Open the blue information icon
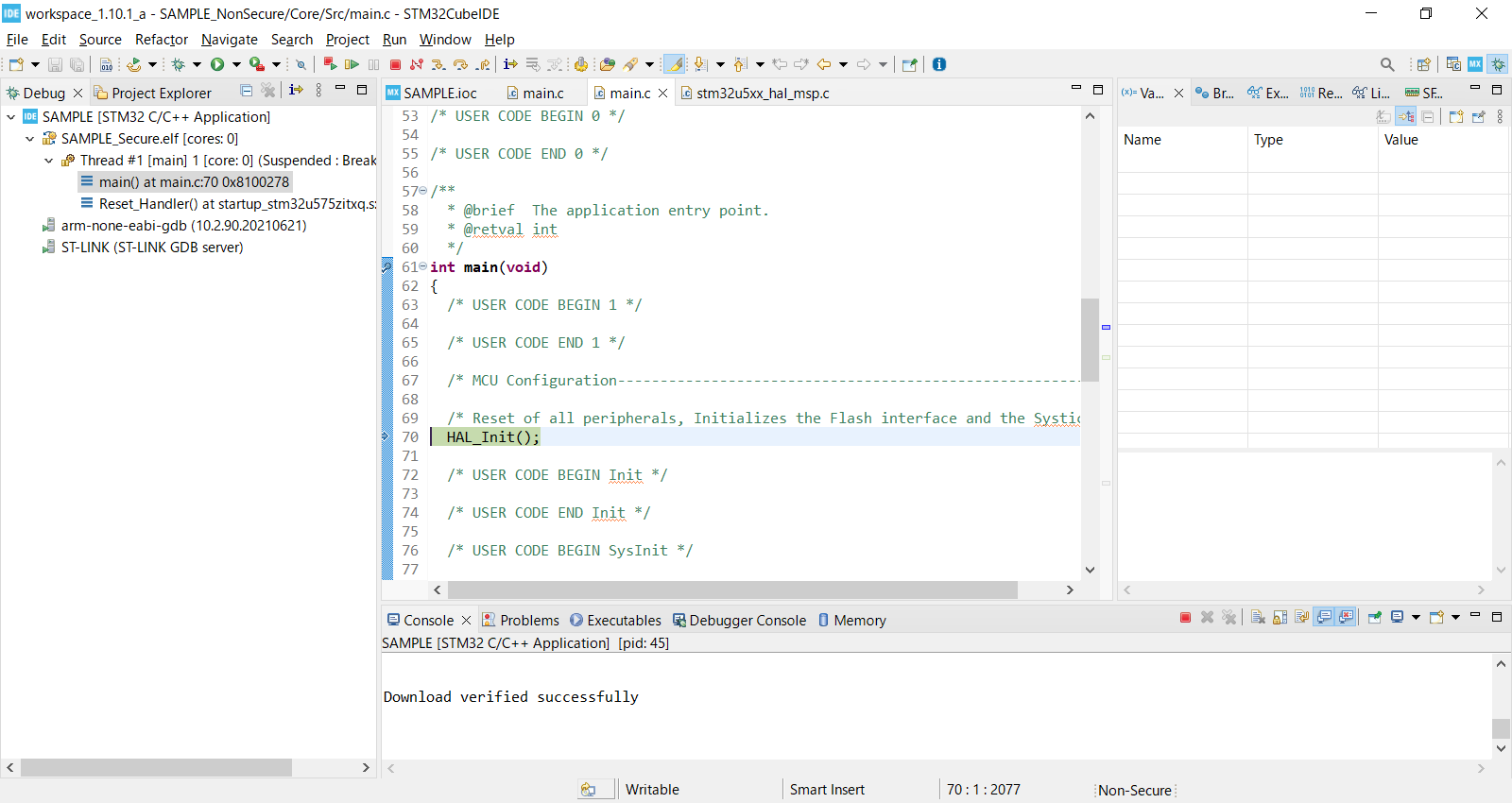Screen dimensions: 1512x803 coord(938,64)
